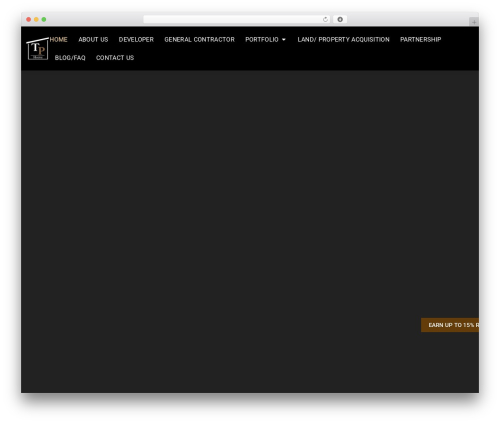Open the Blog/FAQ page

point(70,58)
